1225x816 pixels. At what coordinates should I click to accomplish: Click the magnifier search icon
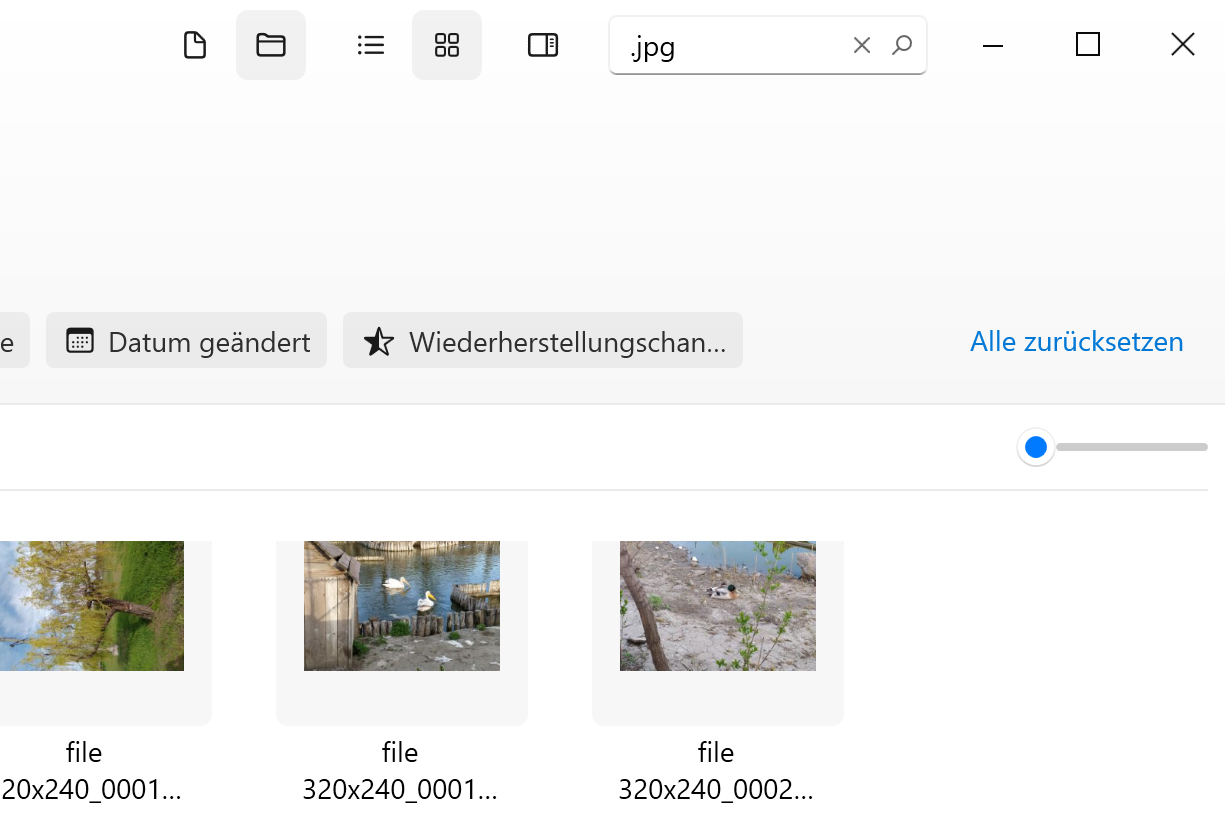coord(902,45)
